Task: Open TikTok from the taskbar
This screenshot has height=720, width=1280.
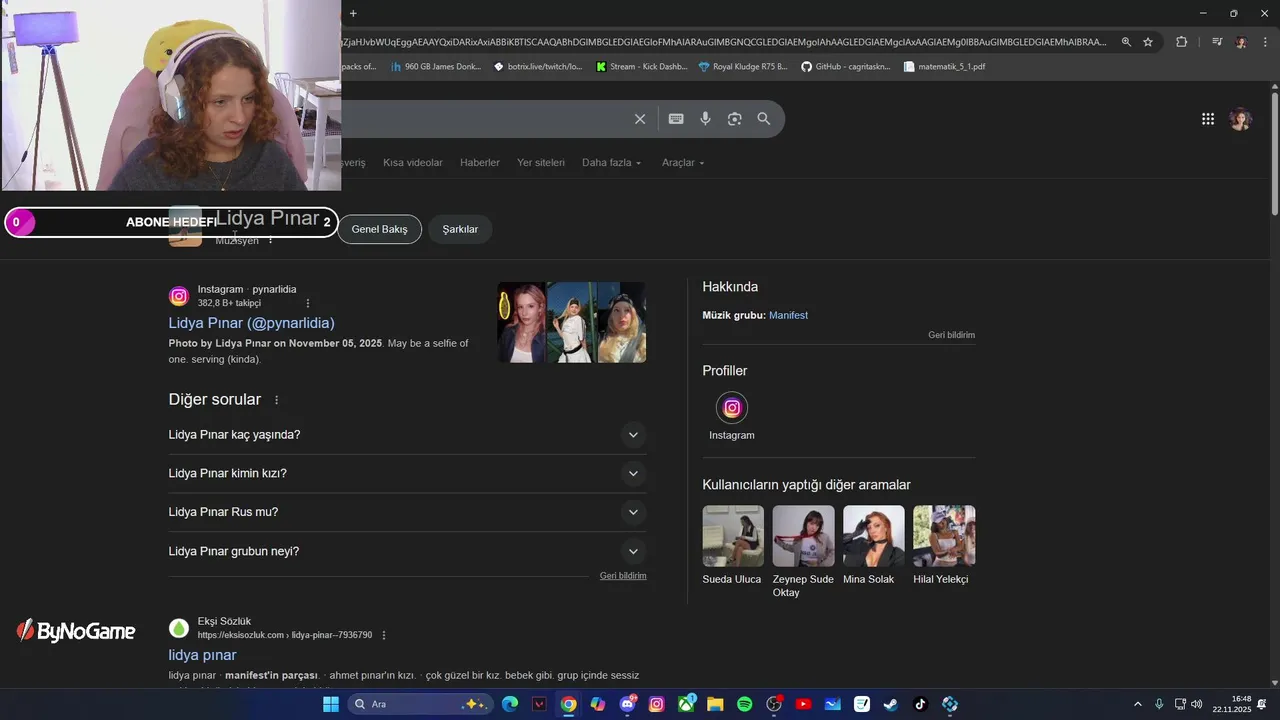Action: (921, 704)
